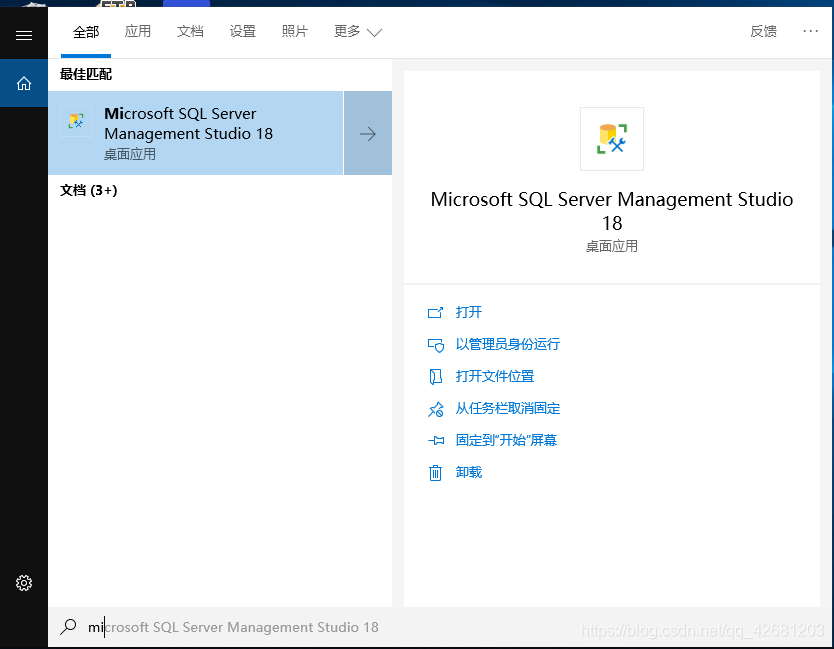834x649 pixels.
Task: Select the 照片 tab
Action: click(295, 32)
